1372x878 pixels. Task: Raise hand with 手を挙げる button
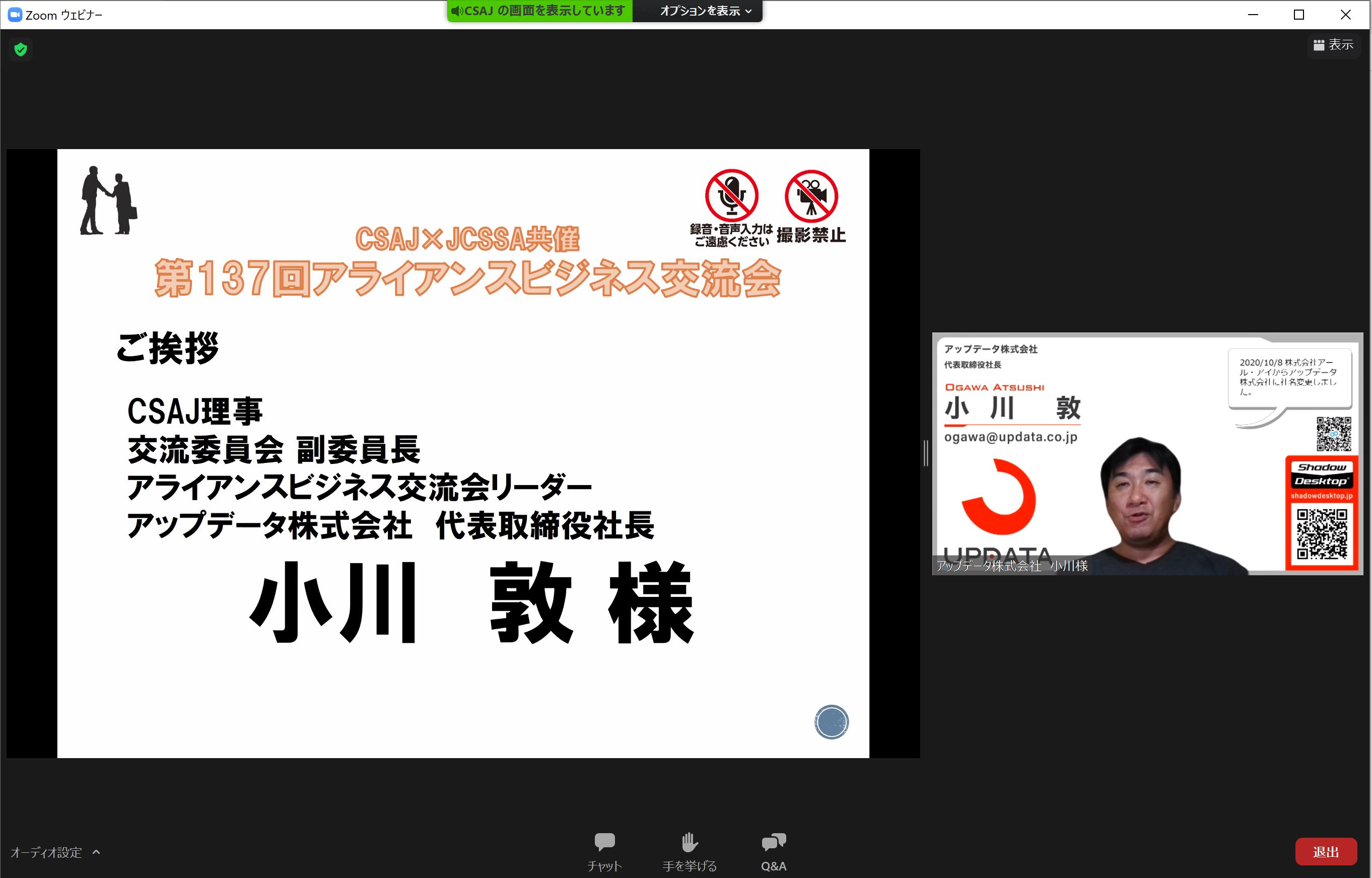point(689,851)
